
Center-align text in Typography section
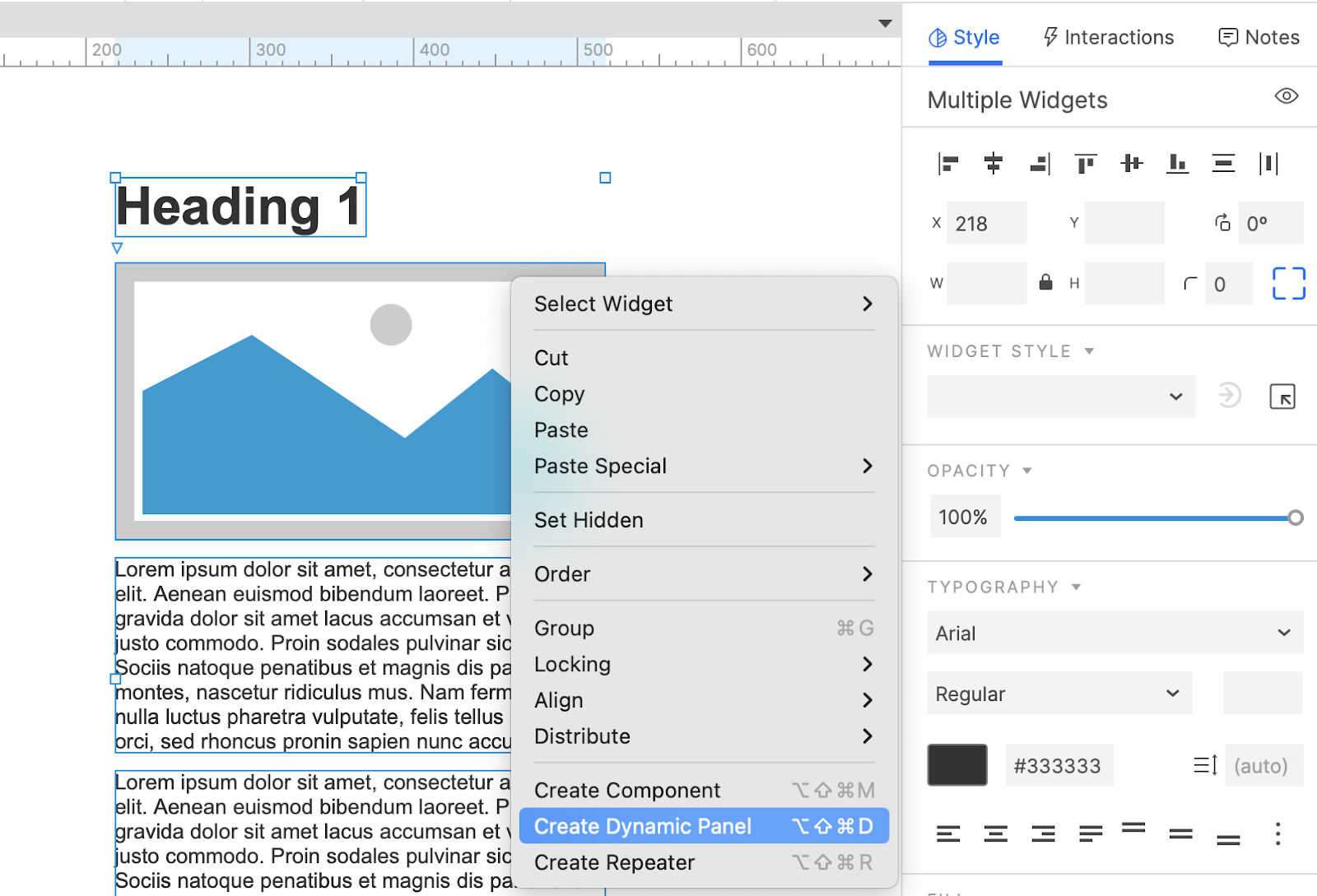click(x=995, y=834)
